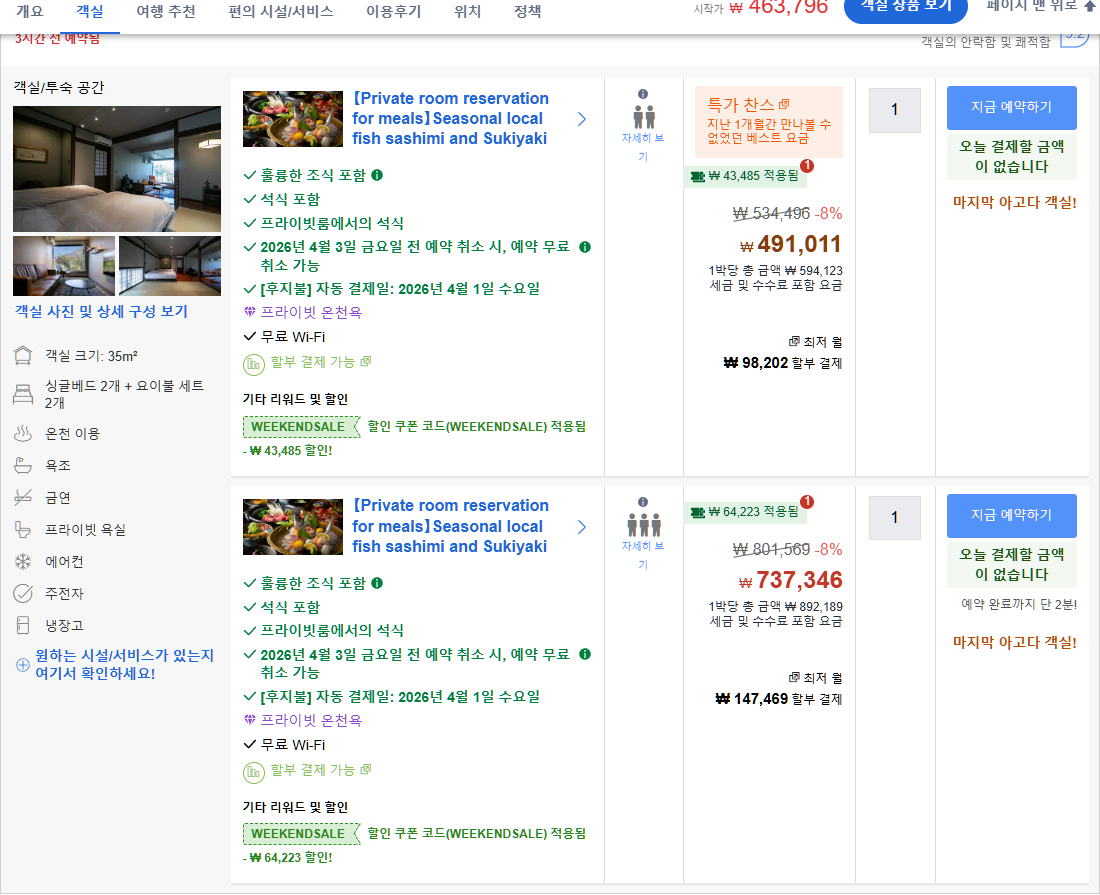The height and width of the screenshot is (895, 1100).
Task: Open 객실 사진 및 상세 구성 보기 link
Action: (x=102, y=311)
